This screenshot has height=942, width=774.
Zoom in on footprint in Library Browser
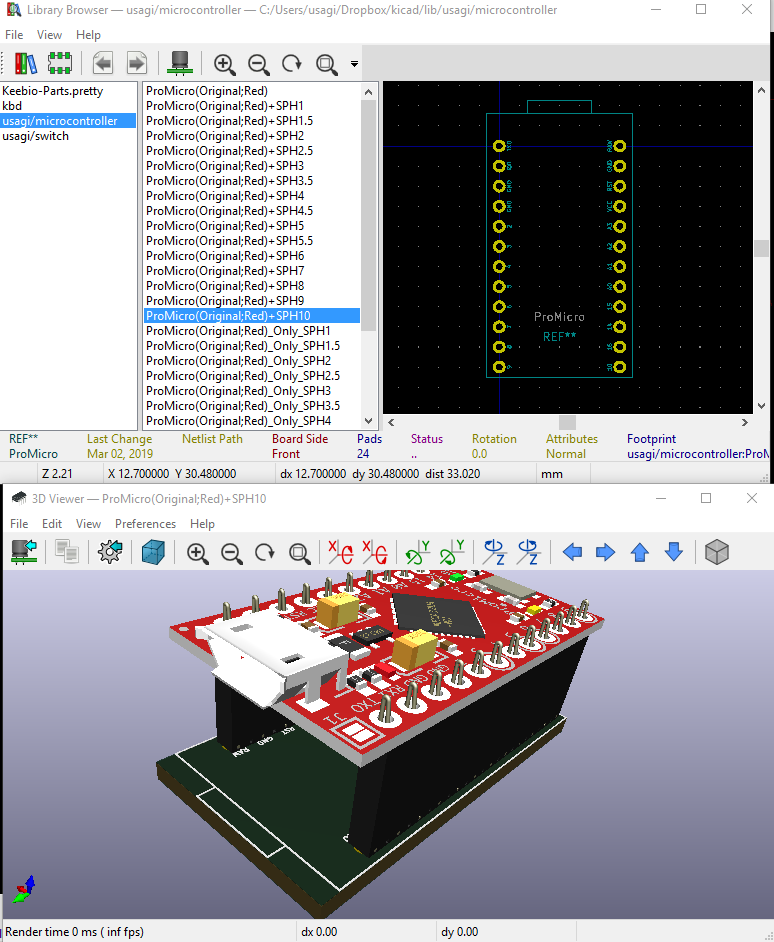point(224,64)
